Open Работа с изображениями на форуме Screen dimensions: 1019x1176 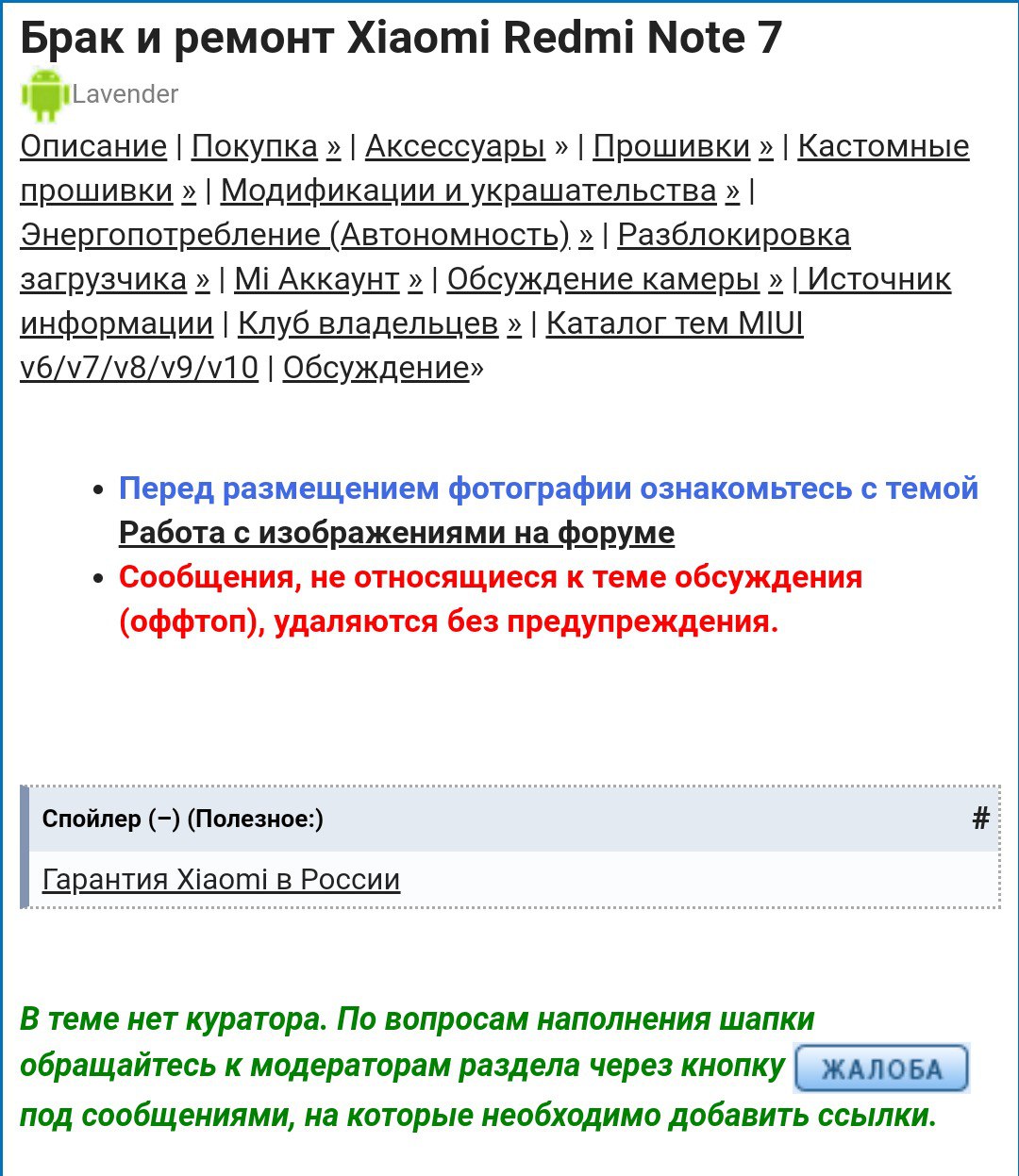click(x=396, y=534)
